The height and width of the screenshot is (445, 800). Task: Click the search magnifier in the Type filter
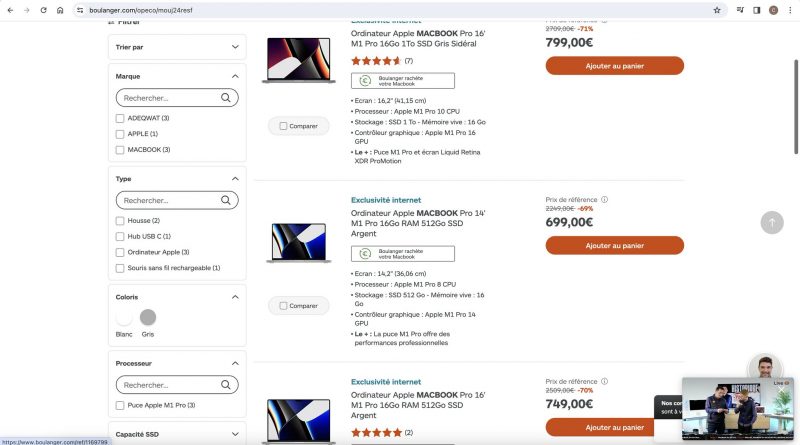(226, 201)
